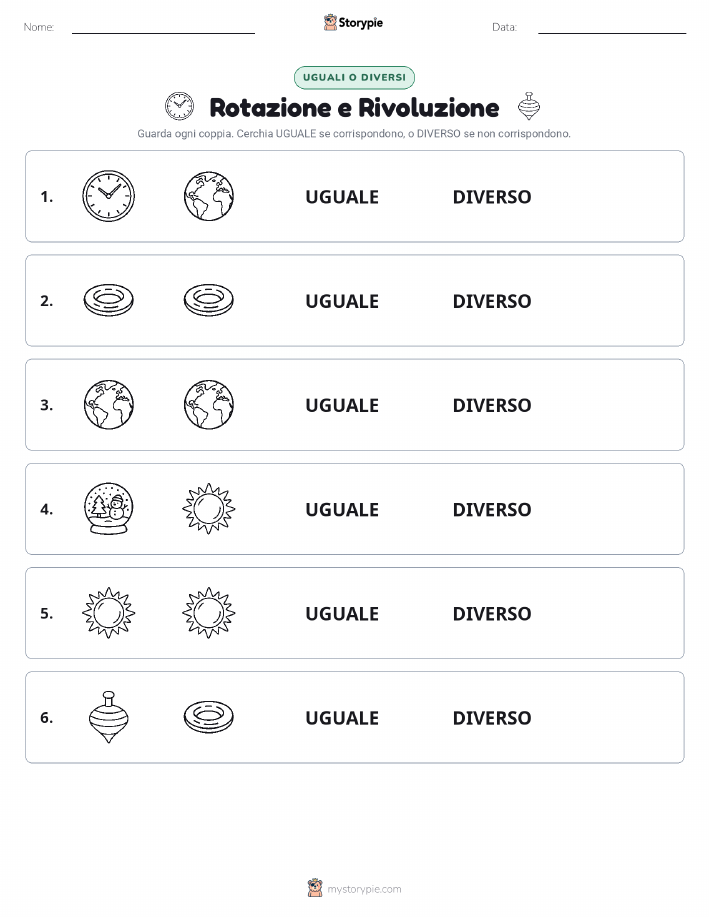The height and width of the screenshot is (917, 709).
Task: Choose DIVERSO for row 4
Action: pyautogui.click(x=492, y=509)
